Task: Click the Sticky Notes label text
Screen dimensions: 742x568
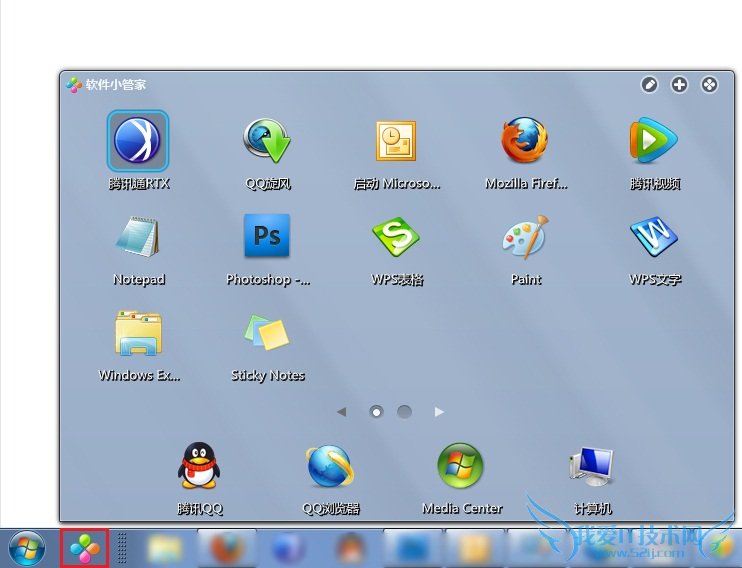Action: pyautogui.click(x=268, y=375)
